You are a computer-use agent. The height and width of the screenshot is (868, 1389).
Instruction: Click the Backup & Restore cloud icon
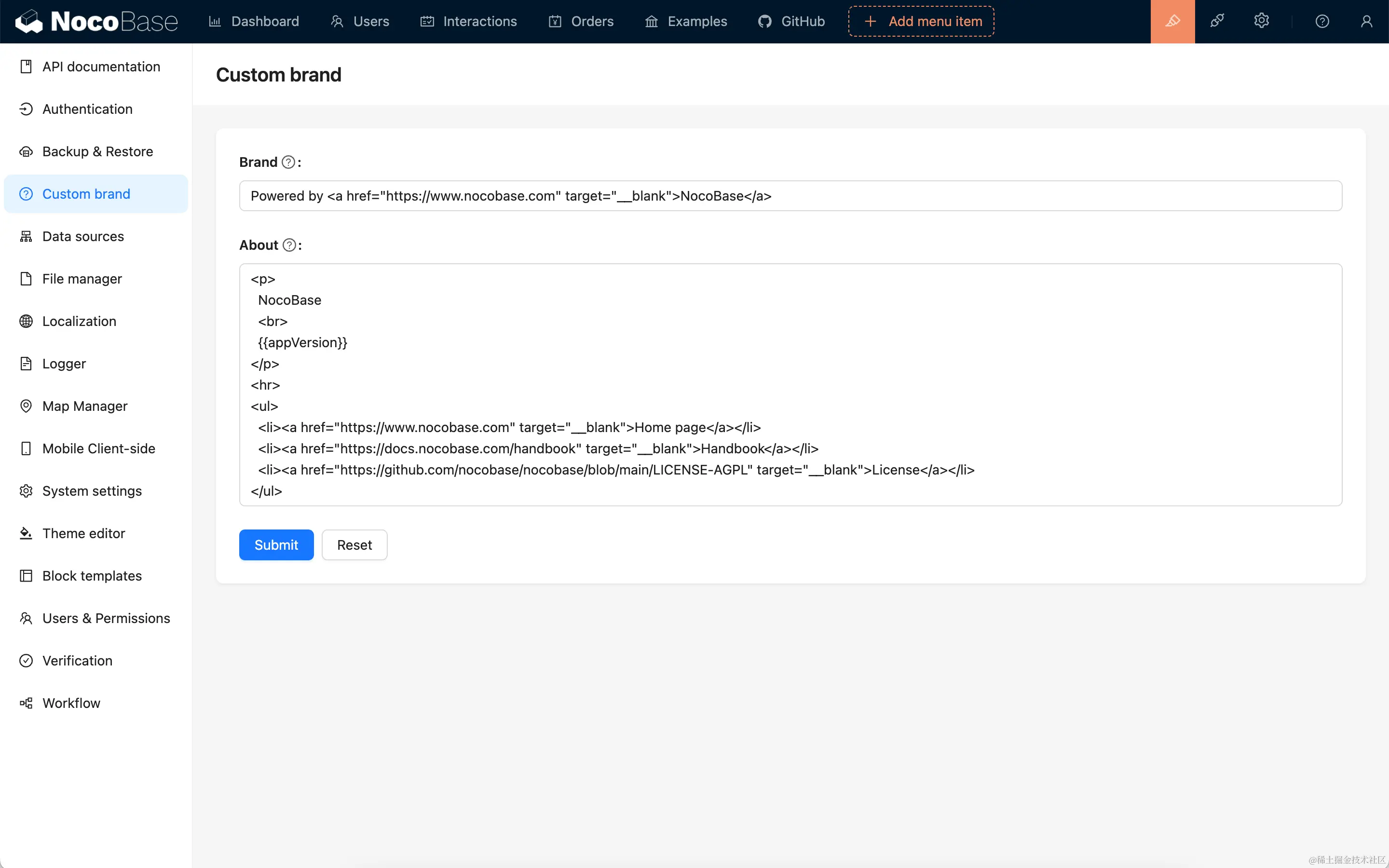26,151
